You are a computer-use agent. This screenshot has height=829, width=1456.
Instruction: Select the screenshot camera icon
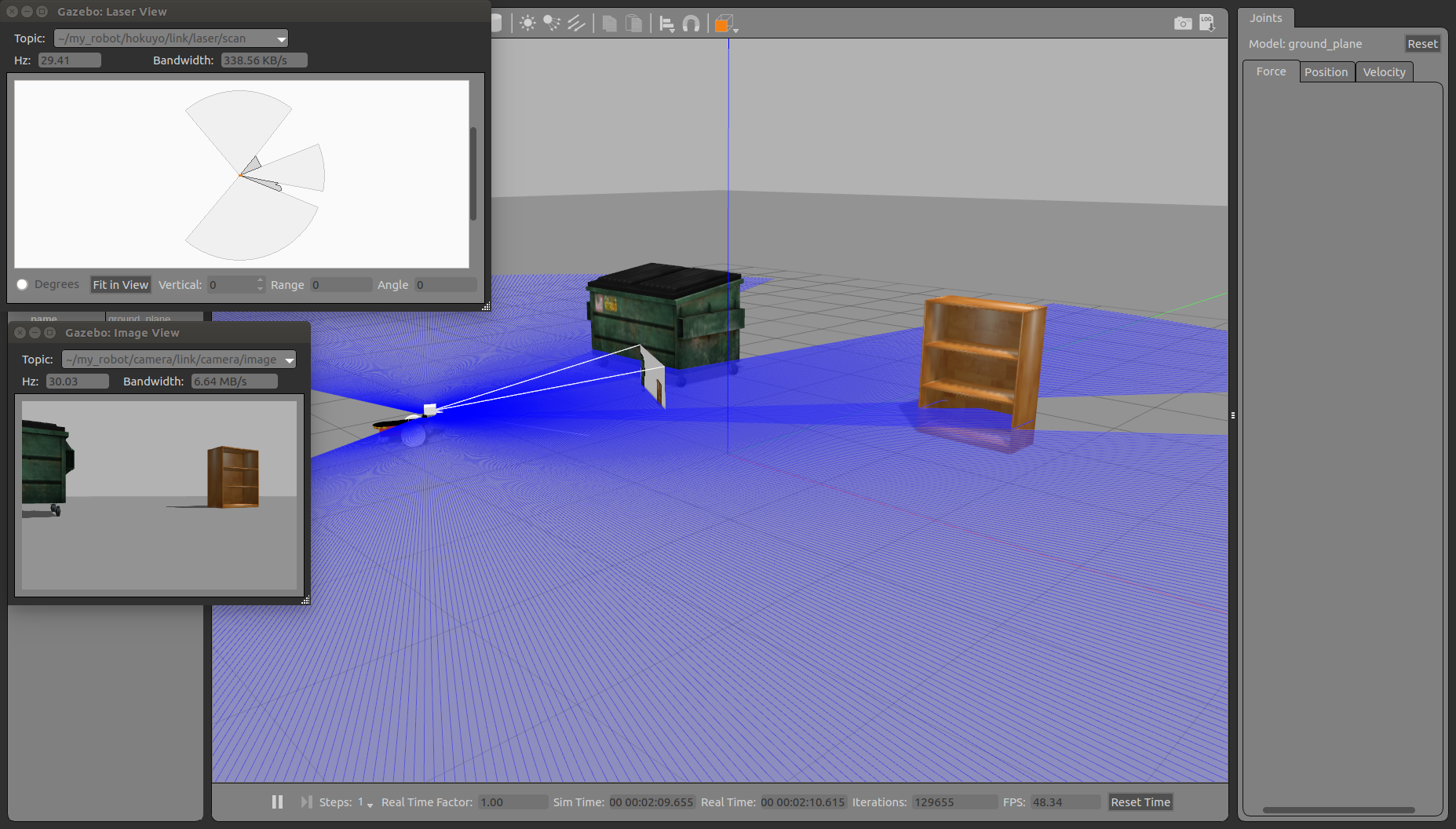(x=1183, y=24)
